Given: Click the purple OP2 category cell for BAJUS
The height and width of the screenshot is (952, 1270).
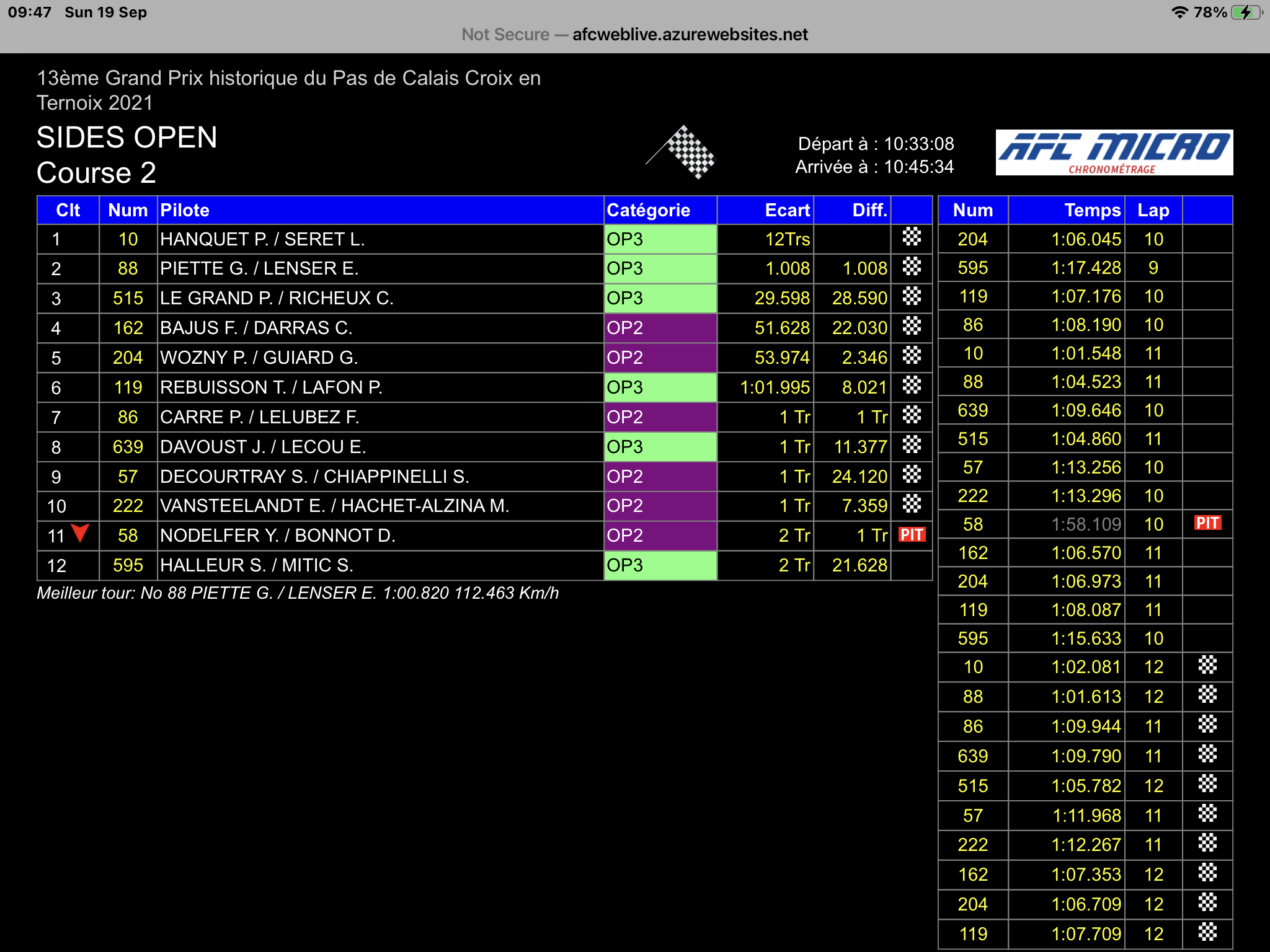Looking at the screenshot, I should click(660, 328).
